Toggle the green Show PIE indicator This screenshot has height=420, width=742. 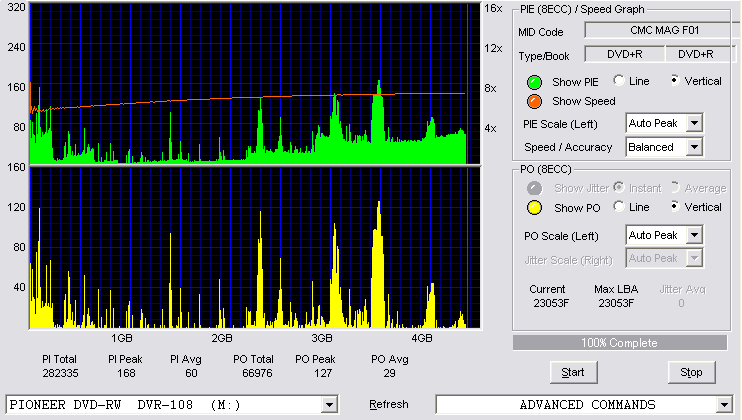tap(534, 82)
